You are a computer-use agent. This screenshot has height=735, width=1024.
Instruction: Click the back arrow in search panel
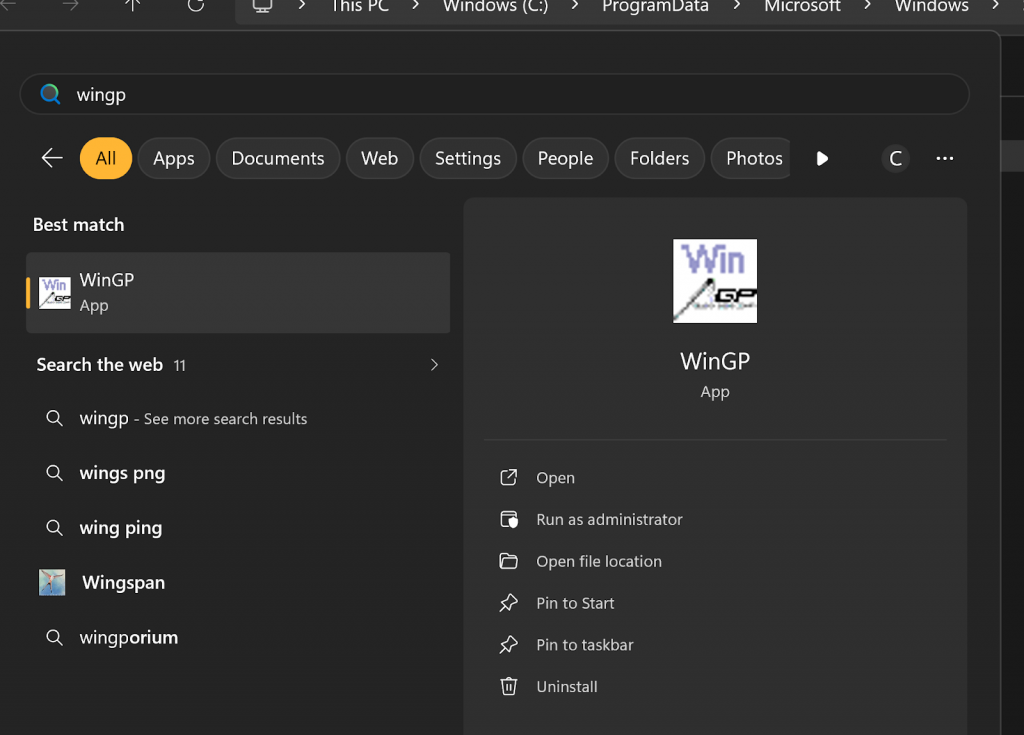click(52, 158)
